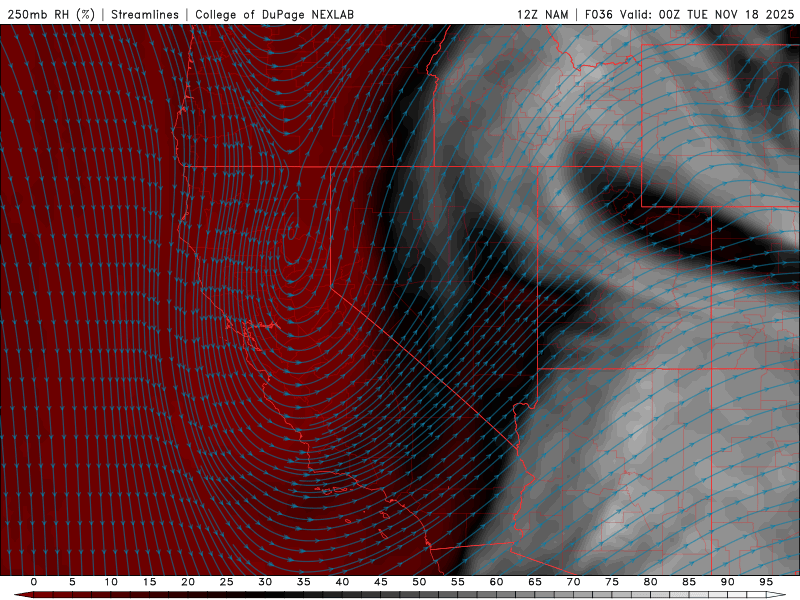Click the '12Z NAM' model label
The image size is (800, 600).
pos(543,14)
